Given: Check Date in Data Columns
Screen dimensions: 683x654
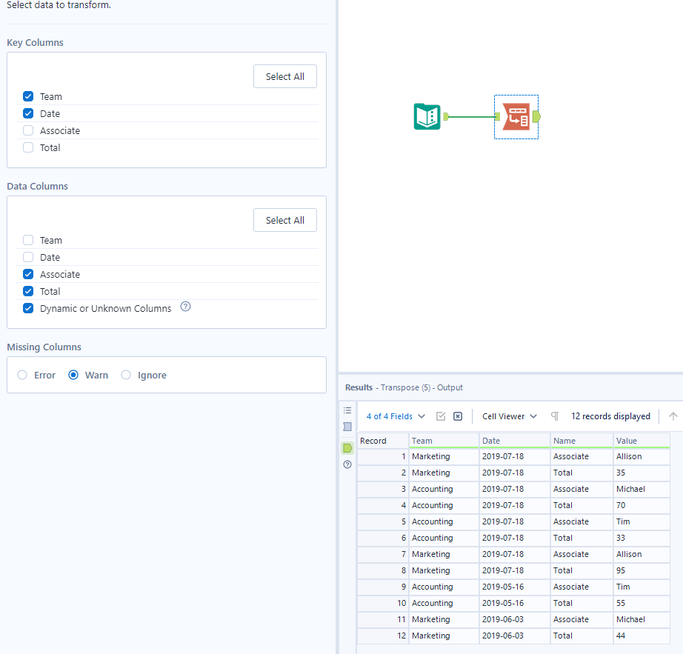Looking at the screenshot, I should [28, 257].
